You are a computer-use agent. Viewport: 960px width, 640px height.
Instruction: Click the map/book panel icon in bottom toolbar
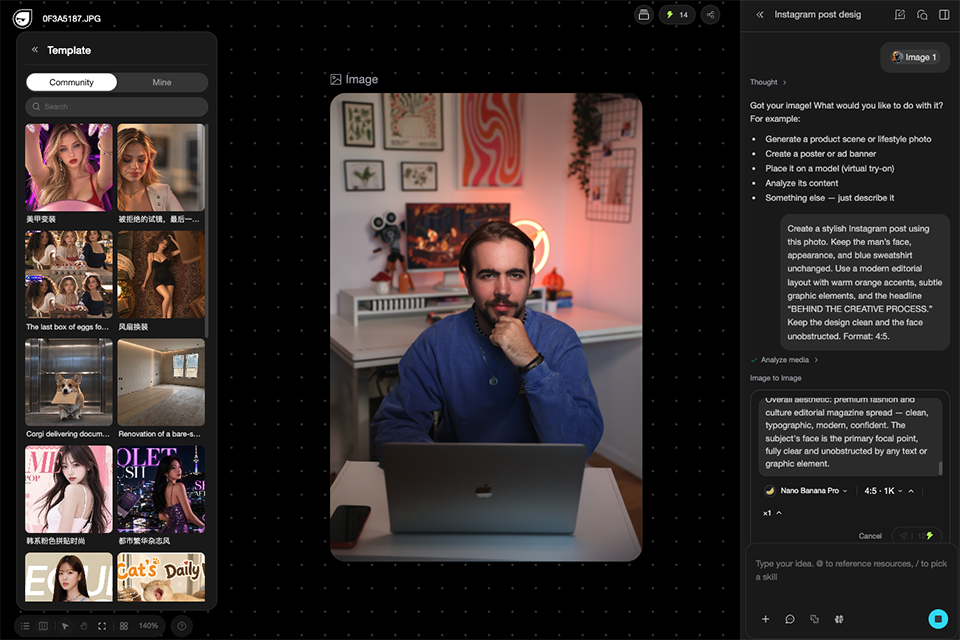[43, 626]
